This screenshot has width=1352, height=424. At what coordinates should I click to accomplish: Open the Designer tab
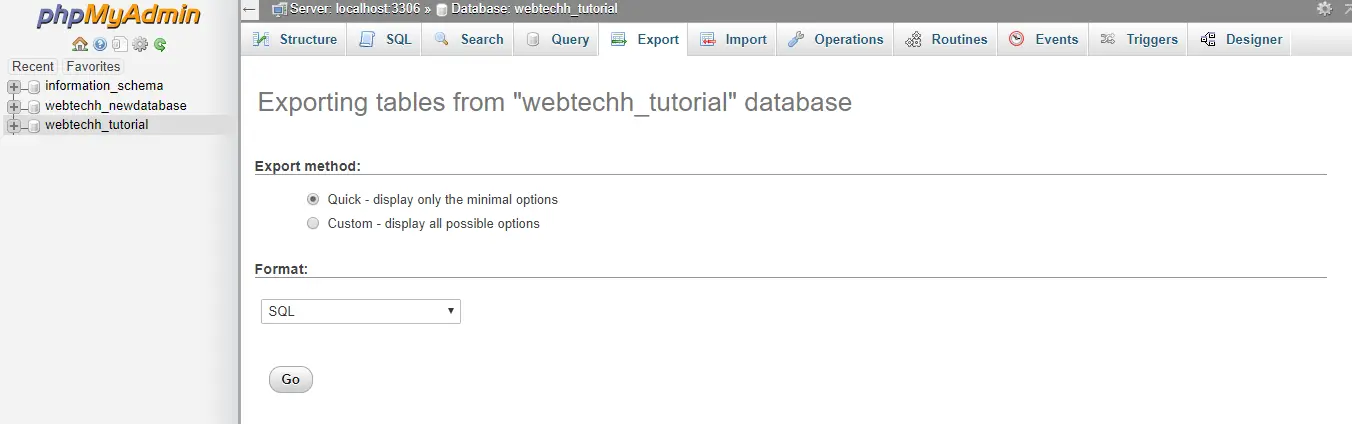[x=1240, y=39]
